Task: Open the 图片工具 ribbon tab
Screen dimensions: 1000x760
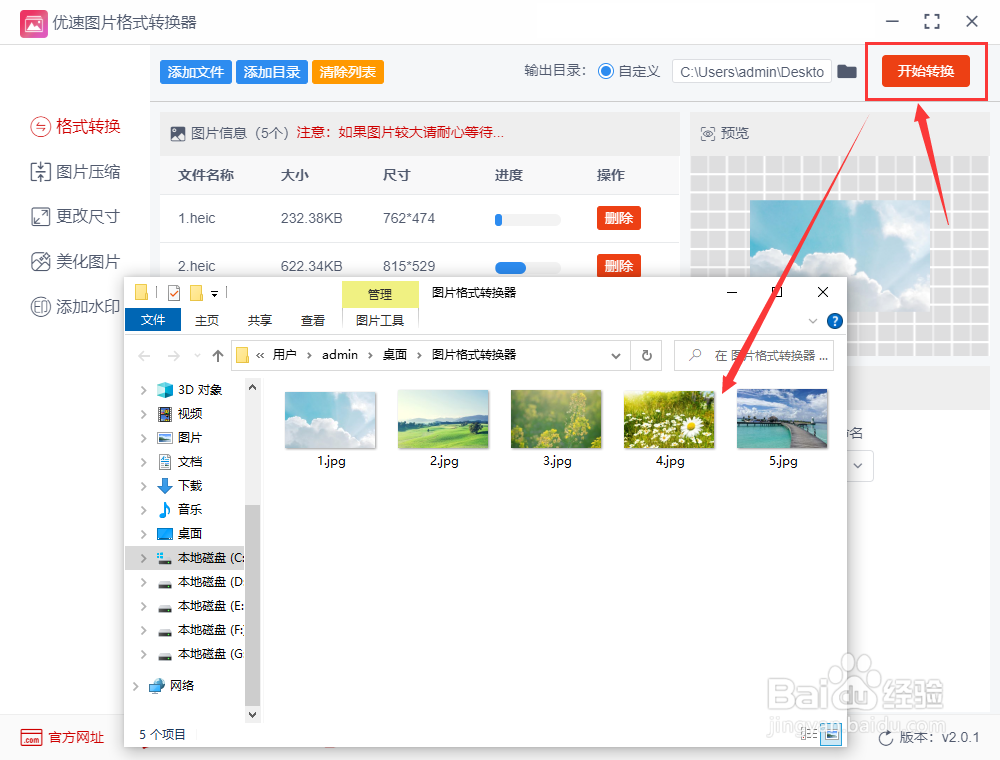Action: click(380, 320)
